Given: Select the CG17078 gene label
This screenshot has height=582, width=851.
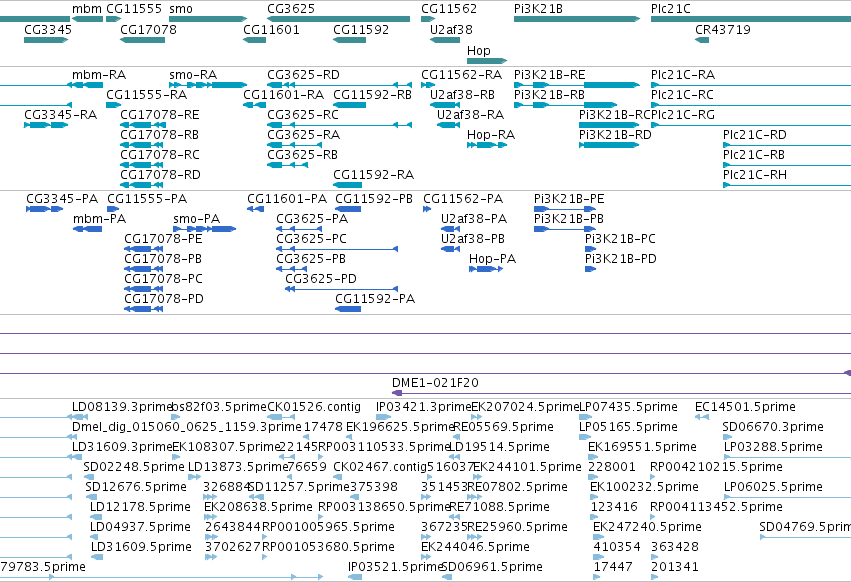Looking at the screenshot, I should [148, 30].
